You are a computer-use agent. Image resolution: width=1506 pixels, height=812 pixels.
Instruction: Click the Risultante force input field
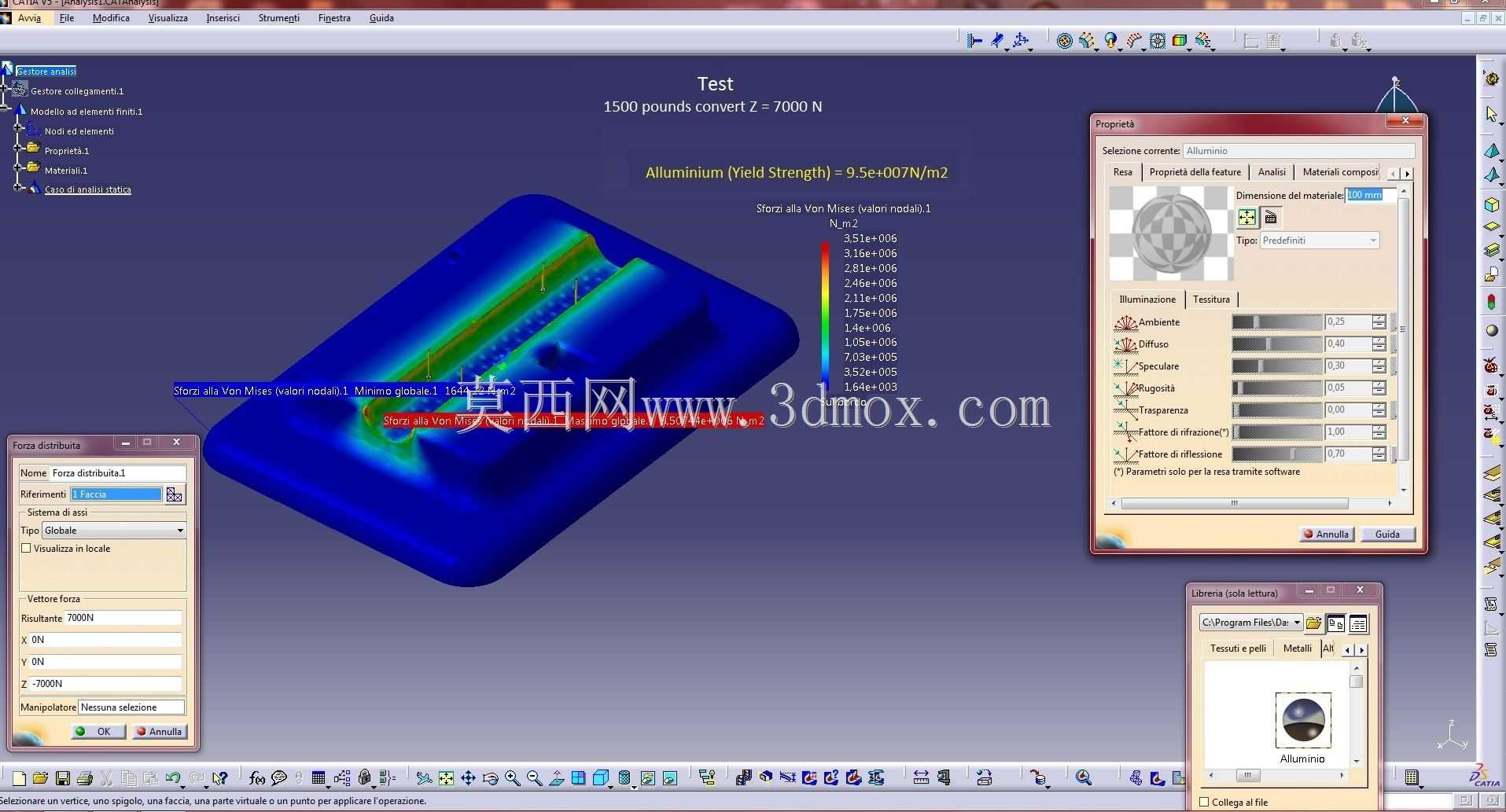pyautogui.click(x=123, y=618)
